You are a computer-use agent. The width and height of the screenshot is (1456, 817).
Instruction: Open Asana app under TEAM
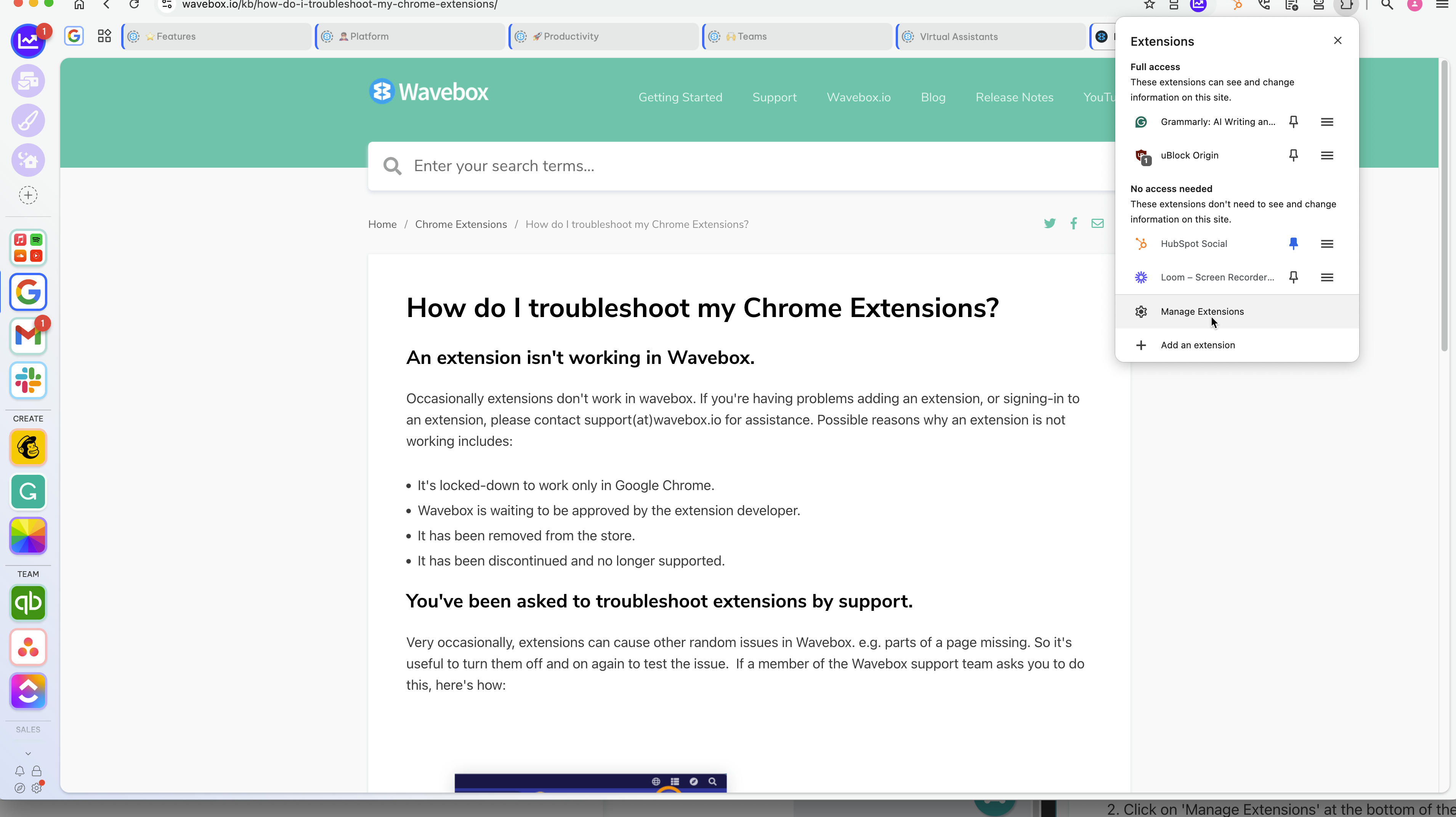28,647
